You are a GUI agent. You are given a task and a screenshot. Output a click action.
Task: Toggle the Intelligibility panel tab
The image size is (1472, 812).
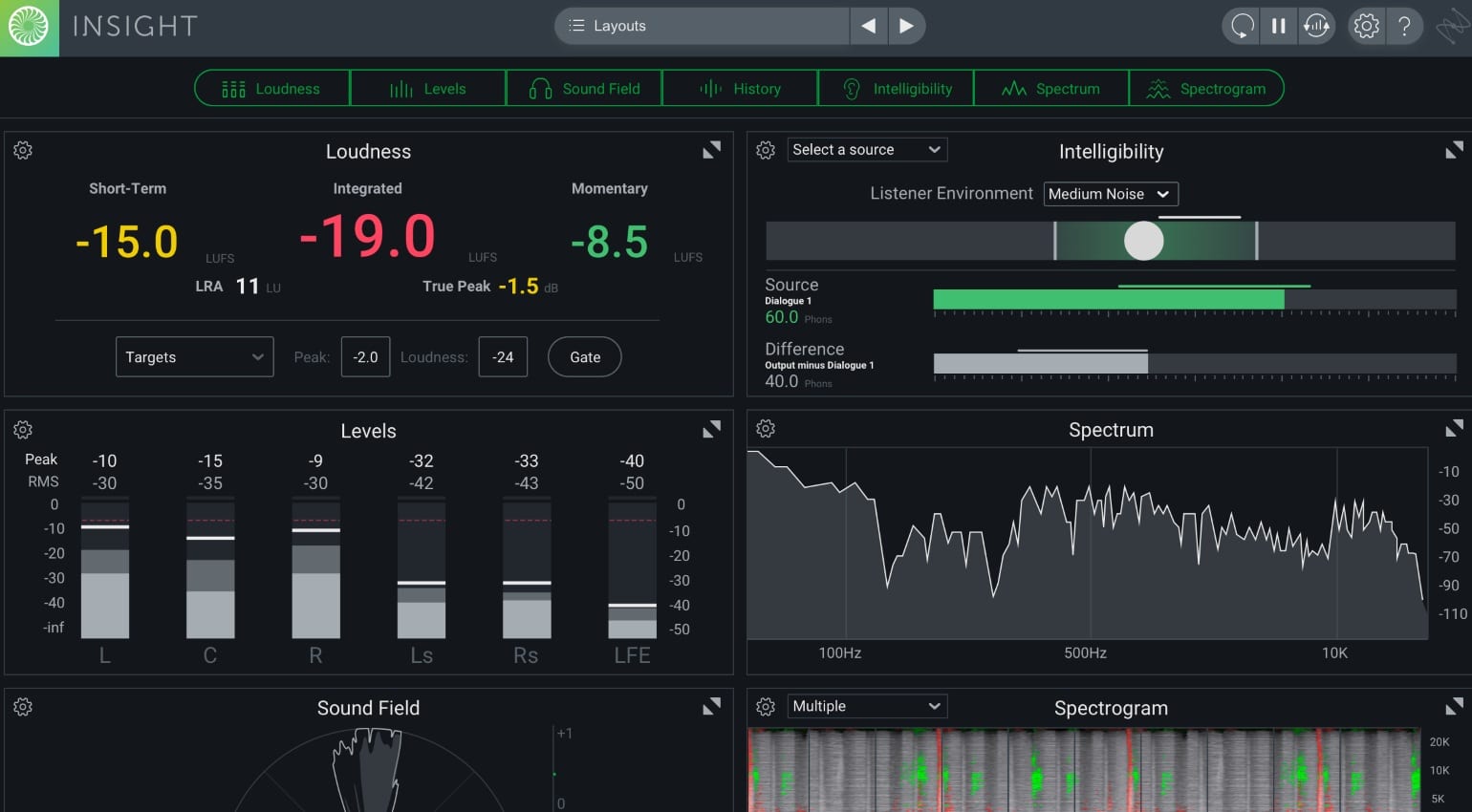pyautogui.click(x=896, y=89)
